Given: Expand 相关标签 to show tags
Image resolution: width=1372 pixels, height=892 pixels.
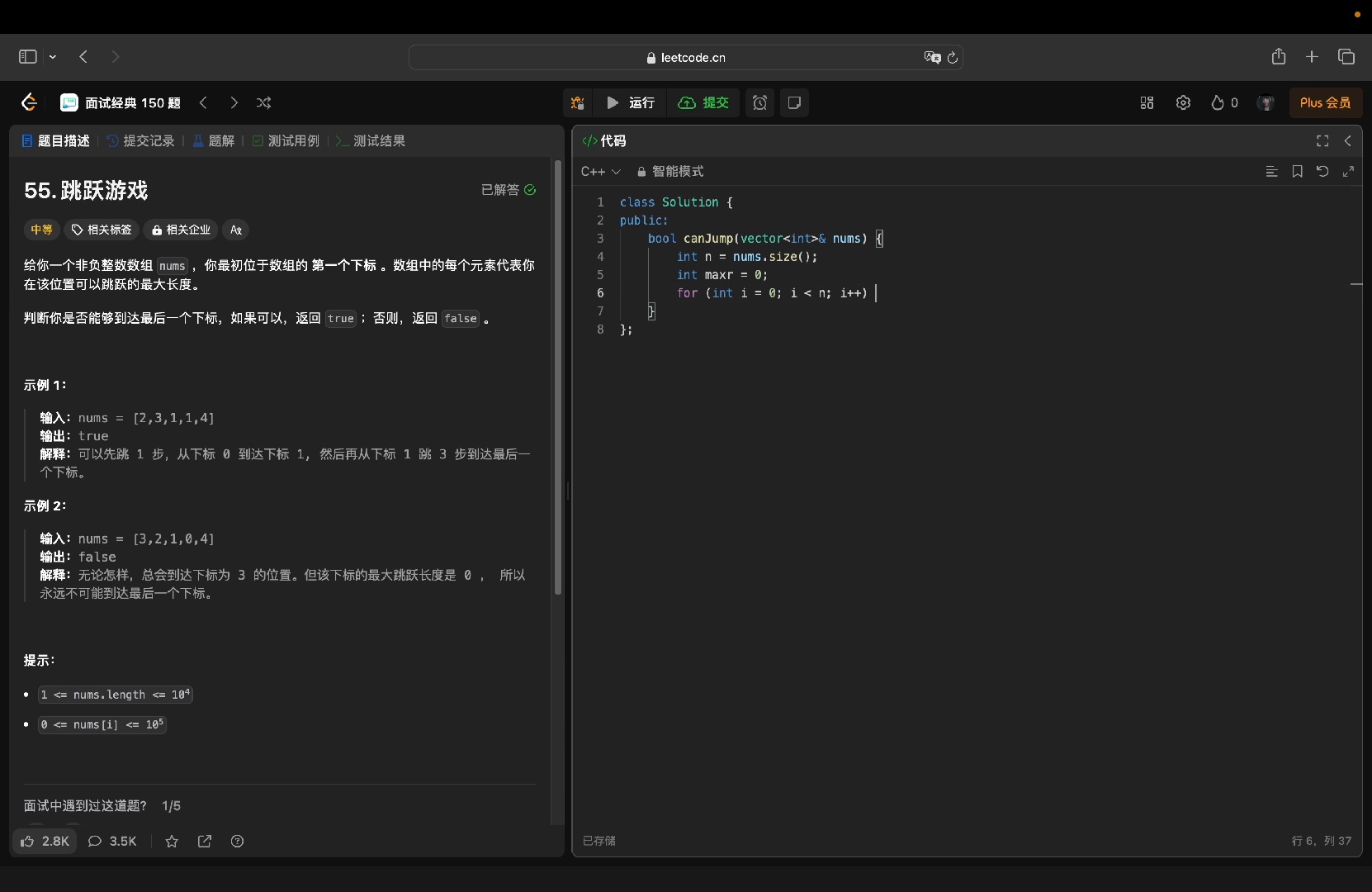Looking at the screenshot, I should [101, 230].
